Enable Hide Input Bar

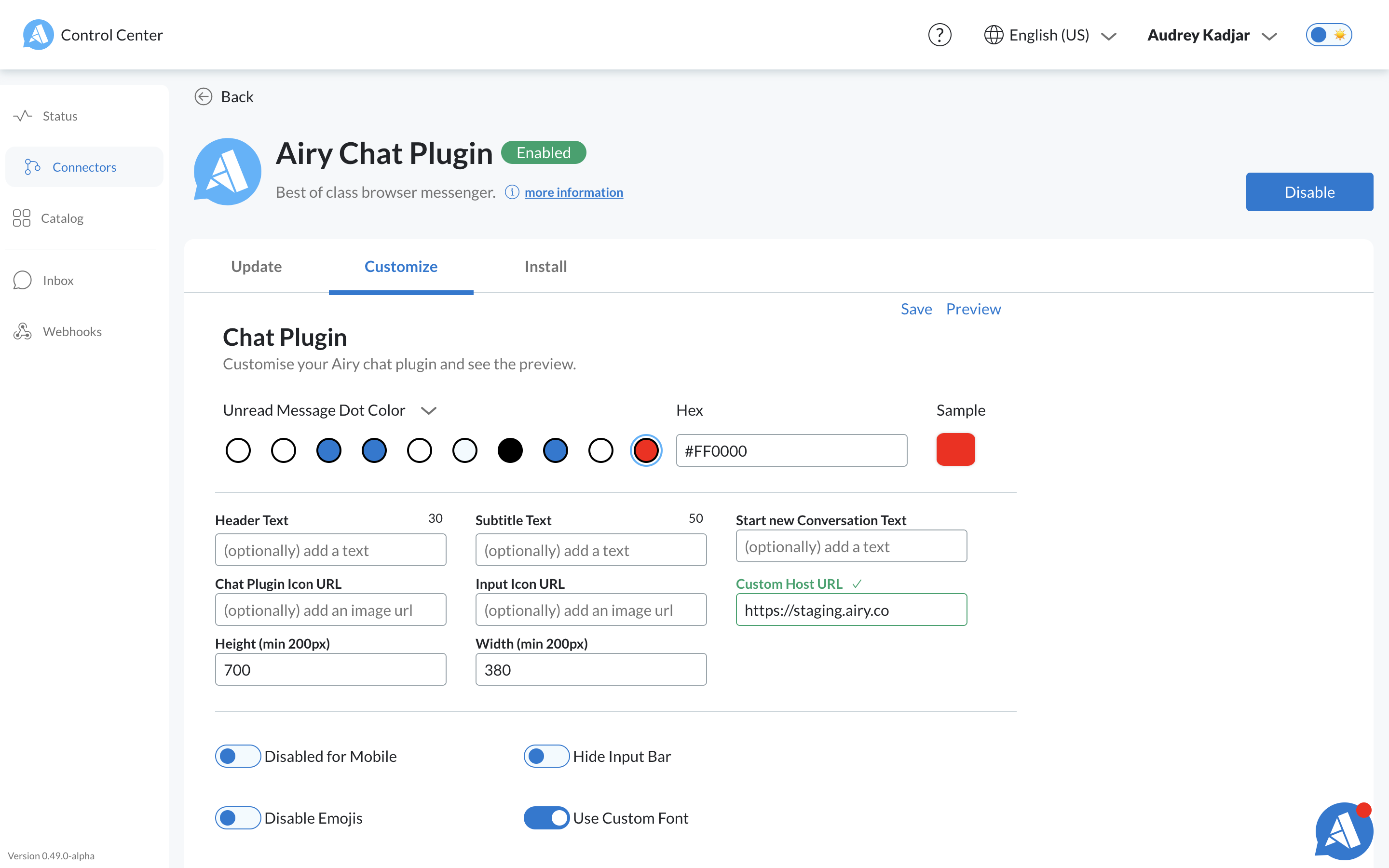(x=546, y=756)
